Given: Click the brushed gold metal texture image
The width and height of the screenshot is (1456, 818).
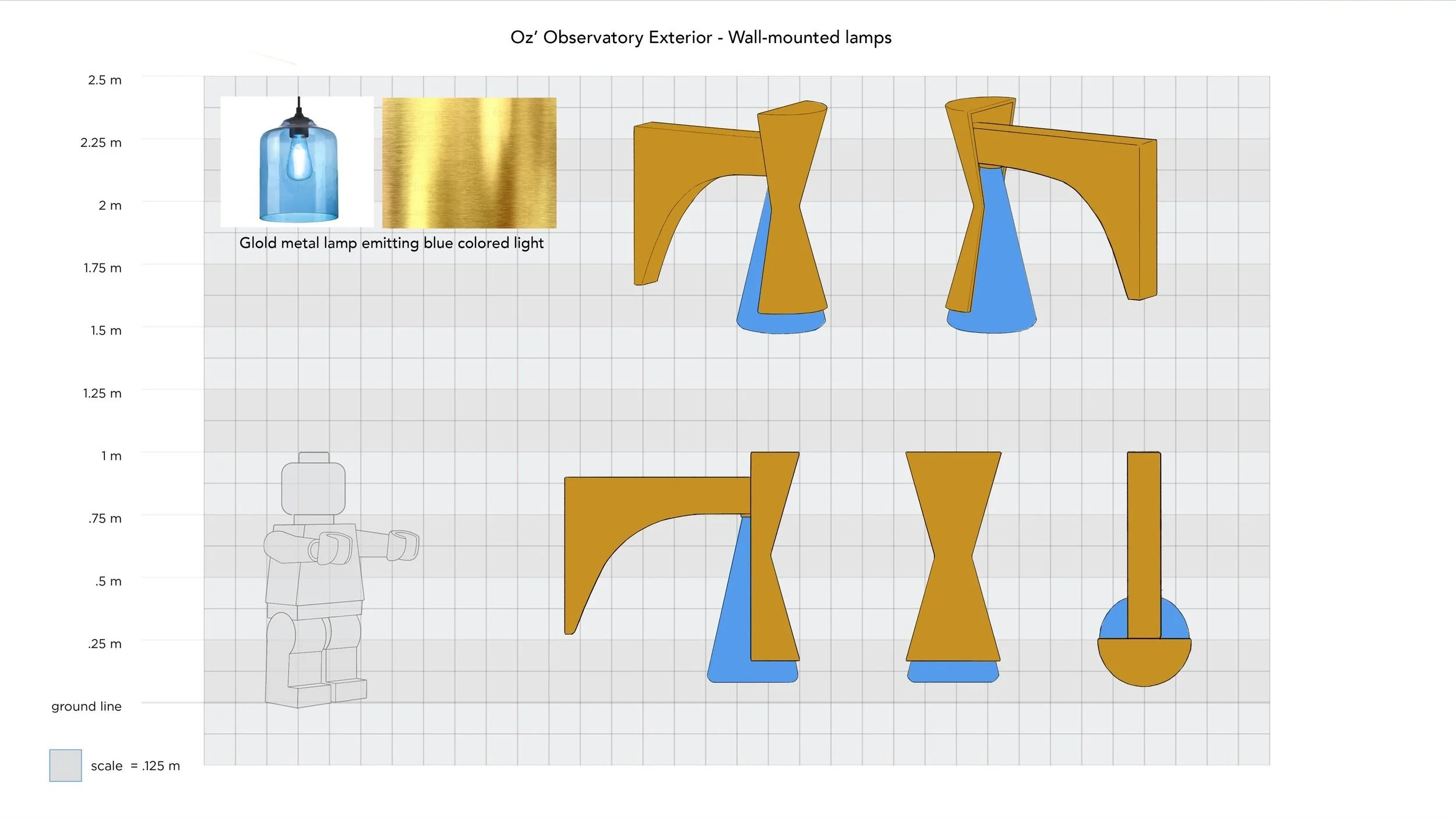Looking at the screenshot, I should tap(469, 163).
